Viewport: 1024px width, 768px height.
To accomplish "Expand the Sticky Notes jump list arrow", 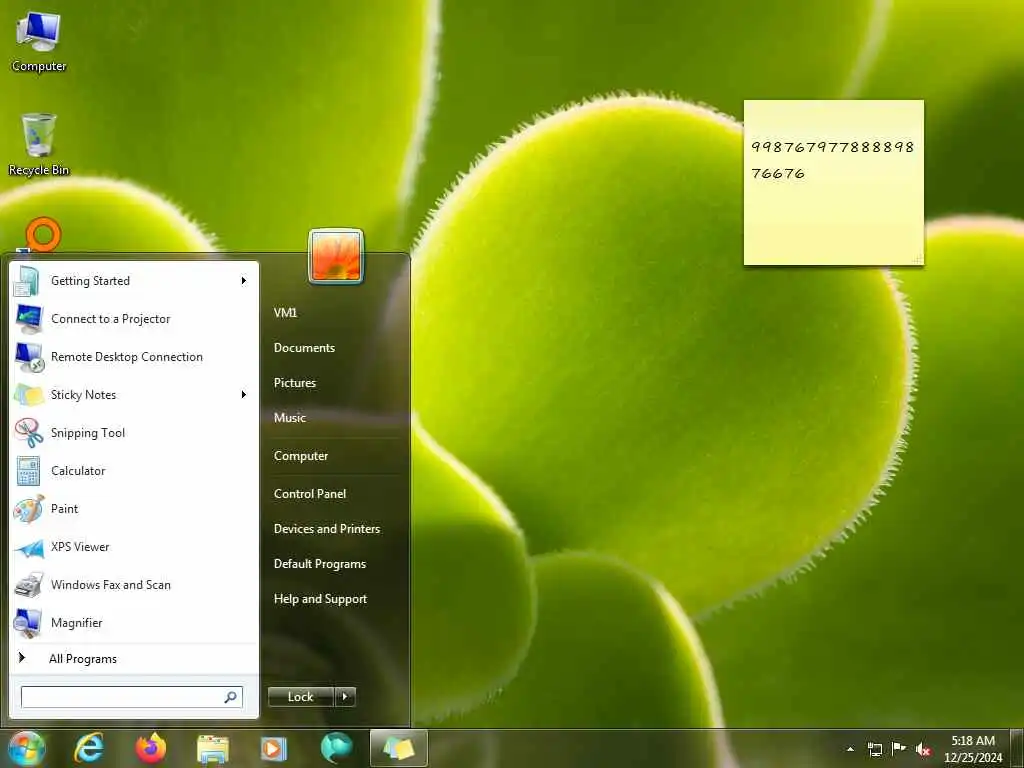I will click(x=244, y=394).
